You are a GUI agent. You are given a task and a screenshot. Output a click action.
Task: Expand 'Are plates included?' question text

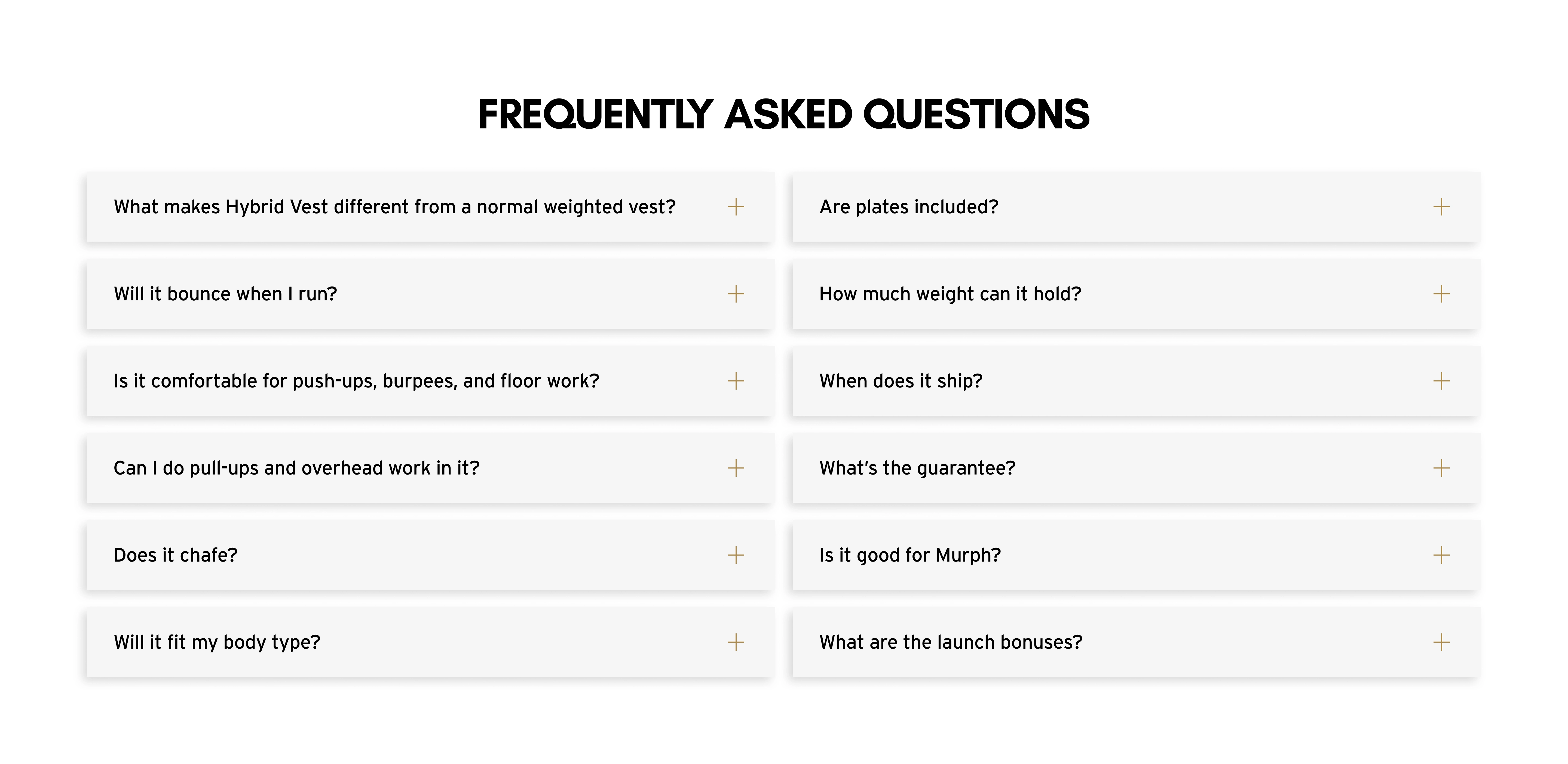pos(908,207)
